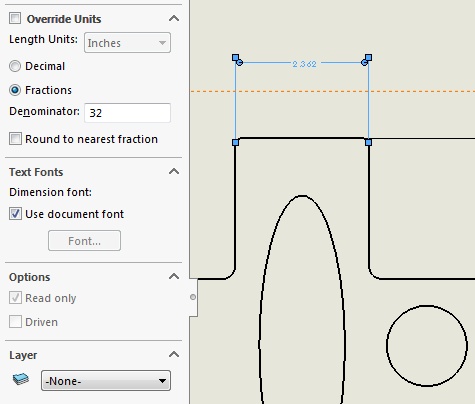Select the 2.362 dimension text
This screenshot has width=475, height=404.
click(304, 64)
